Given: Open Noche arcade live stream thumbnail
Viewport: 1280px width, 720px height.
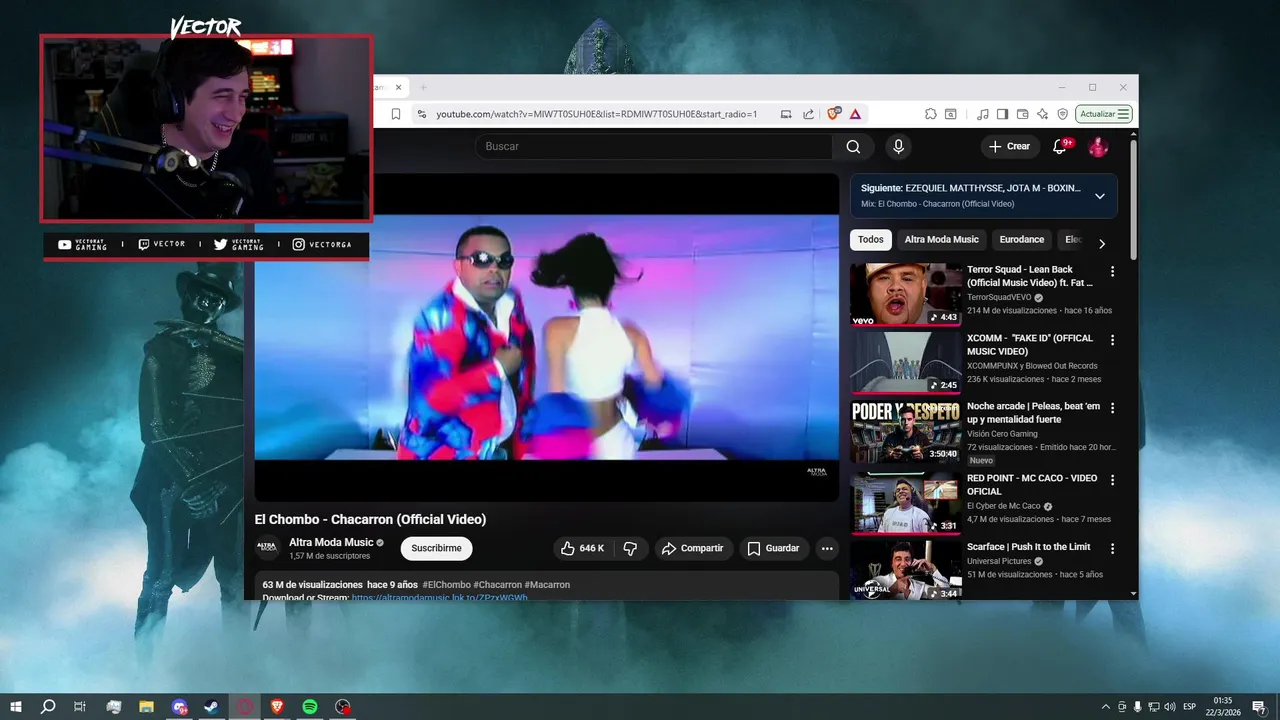Looking at the screenshot, I should click(906, 431).
